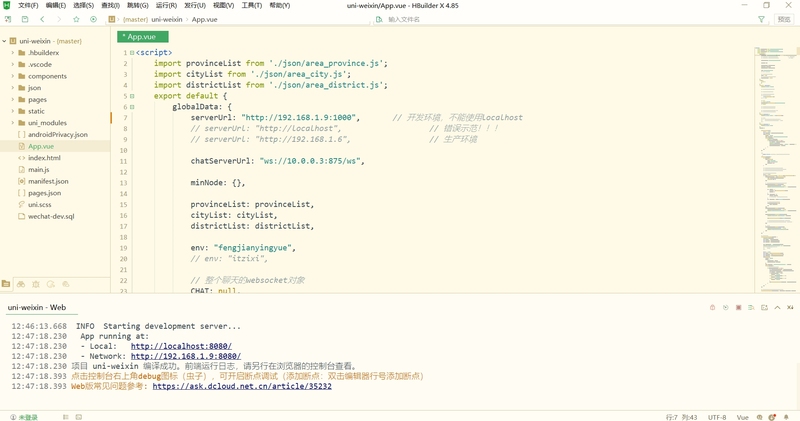This screenshot has height=421, width=800.
Task: Expand the json folder
Action: (13, 88)
